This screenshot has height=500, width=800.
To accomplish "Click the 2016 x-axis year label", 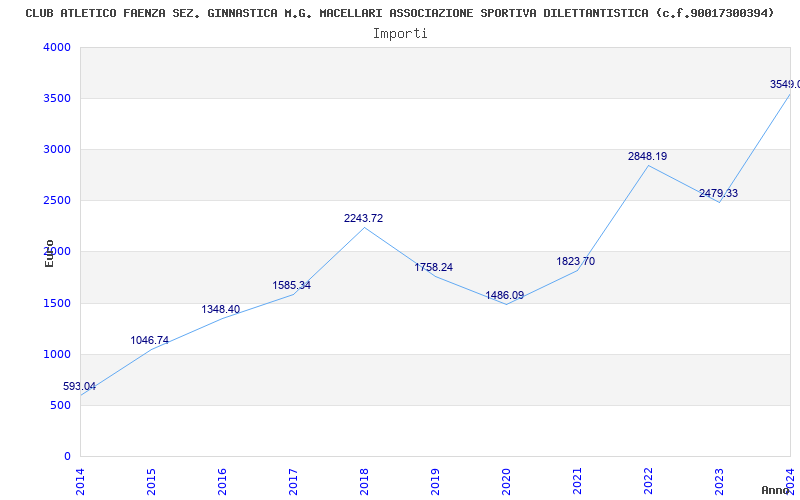I will (x=222, y=481).
